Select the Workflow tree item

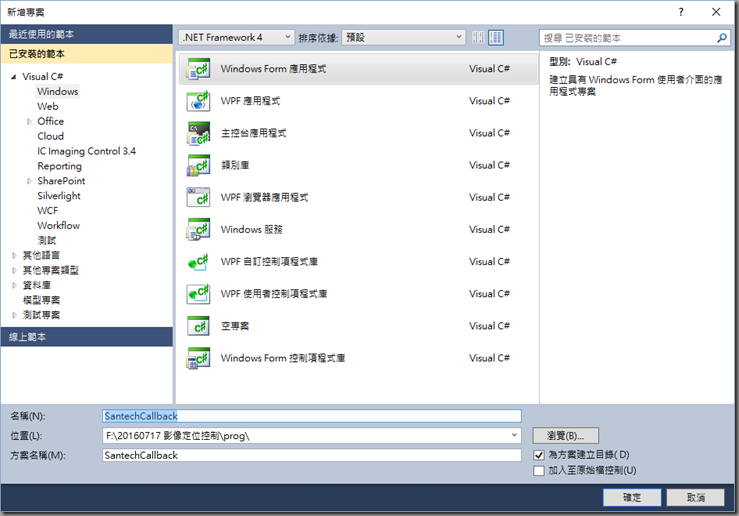[58, 226]
